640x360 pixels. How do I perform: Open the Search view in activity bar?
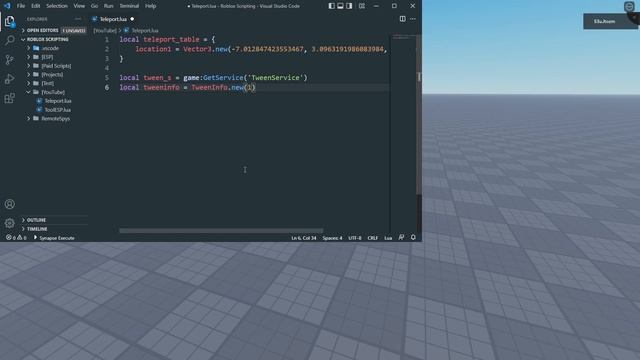[9, 40]
